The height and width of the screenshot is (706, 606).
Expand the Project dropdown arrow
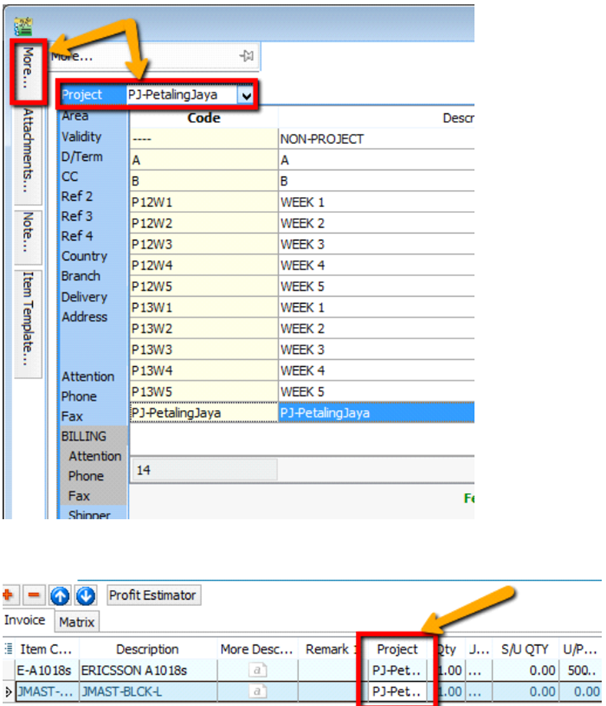[246, 95]
